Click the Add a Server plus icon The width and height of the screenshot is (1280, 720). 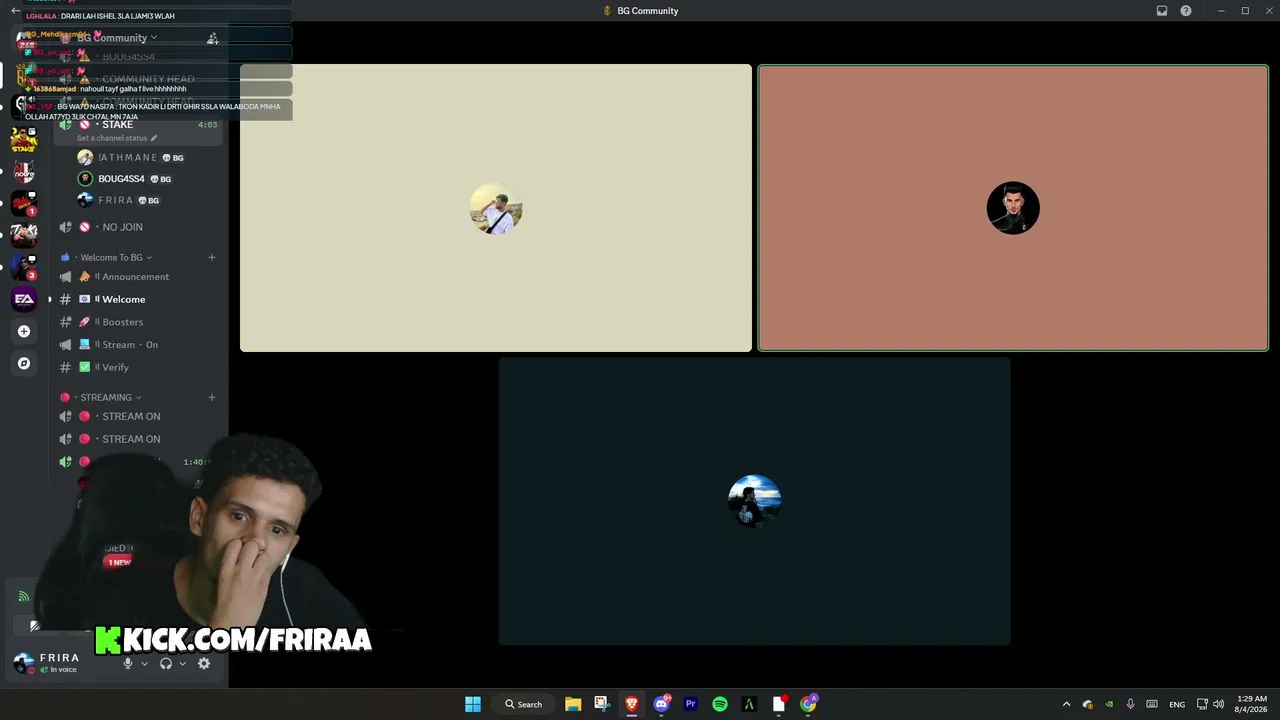coord(24,331)
